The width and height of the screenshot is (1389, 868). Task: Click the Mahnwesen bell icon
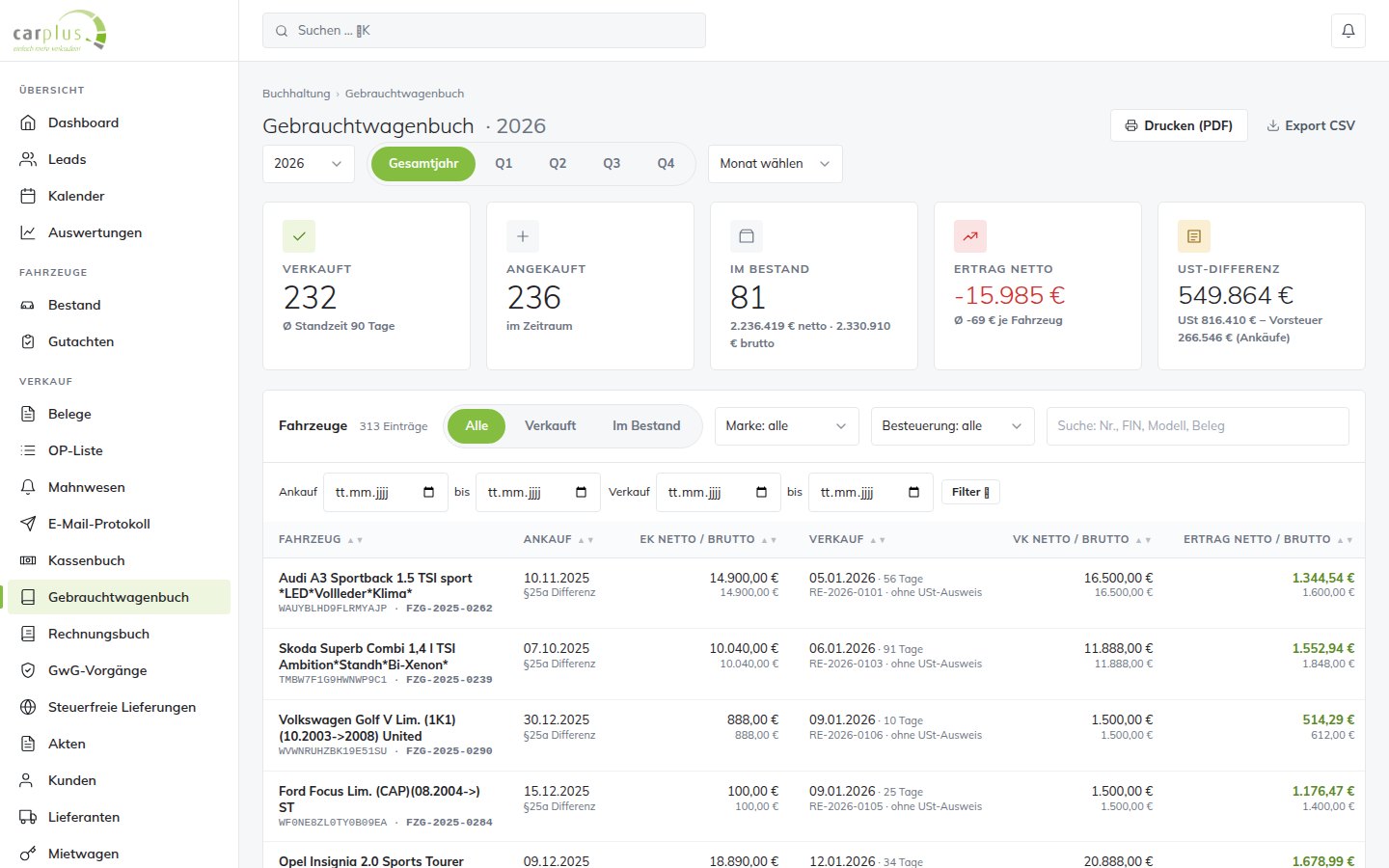(x=28, y=487)
